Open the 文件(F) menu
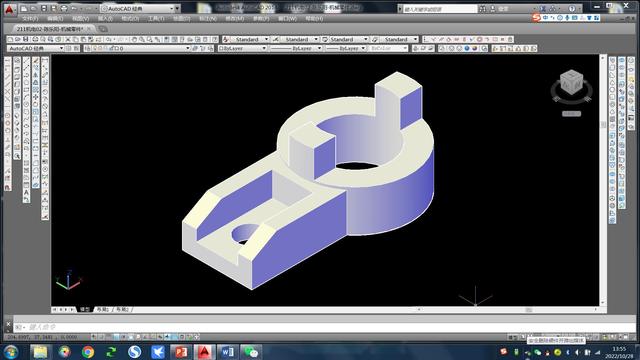The image size is (640, 360). pos(30,18)
